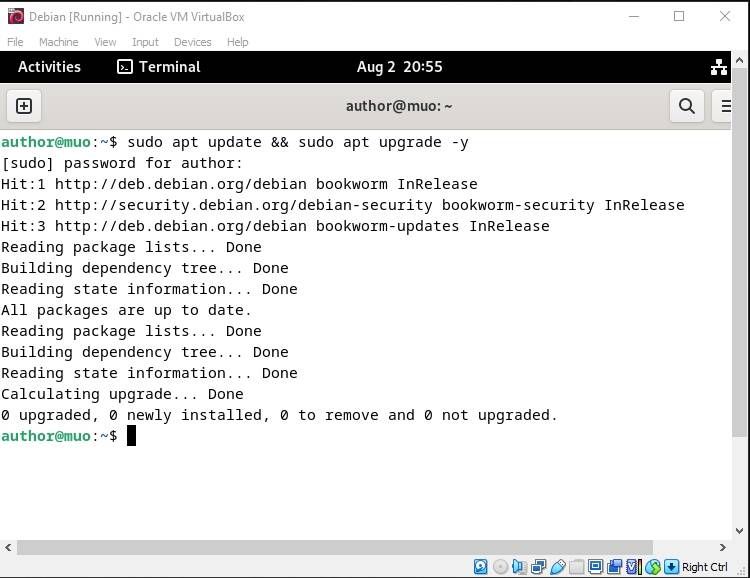This screenshot has height=578, width=750.
Task: Click the vertical scrollbar thumb
Action: 739,252
